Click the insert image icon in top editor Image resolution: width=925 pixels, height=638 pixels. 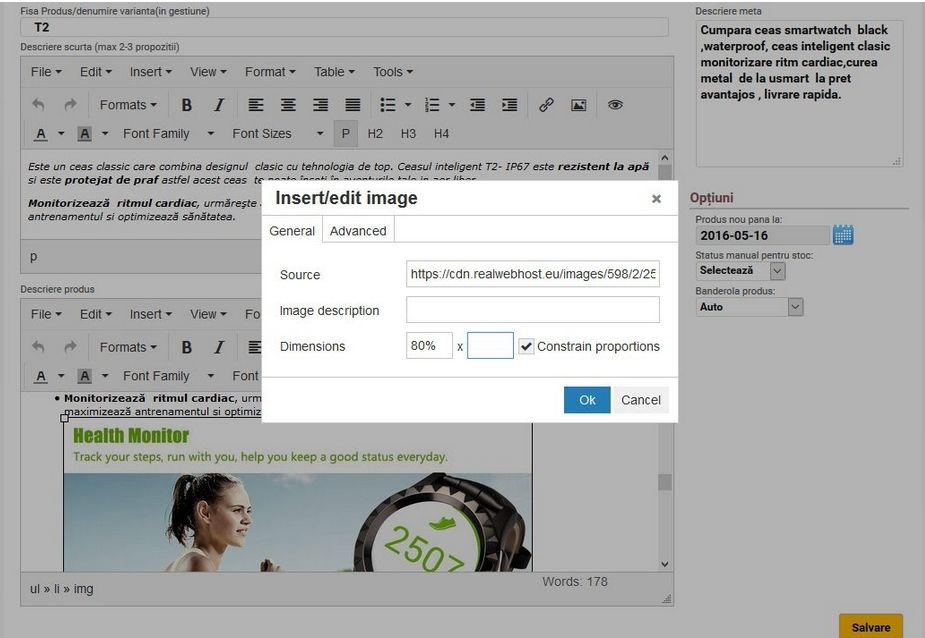[578, 105]
